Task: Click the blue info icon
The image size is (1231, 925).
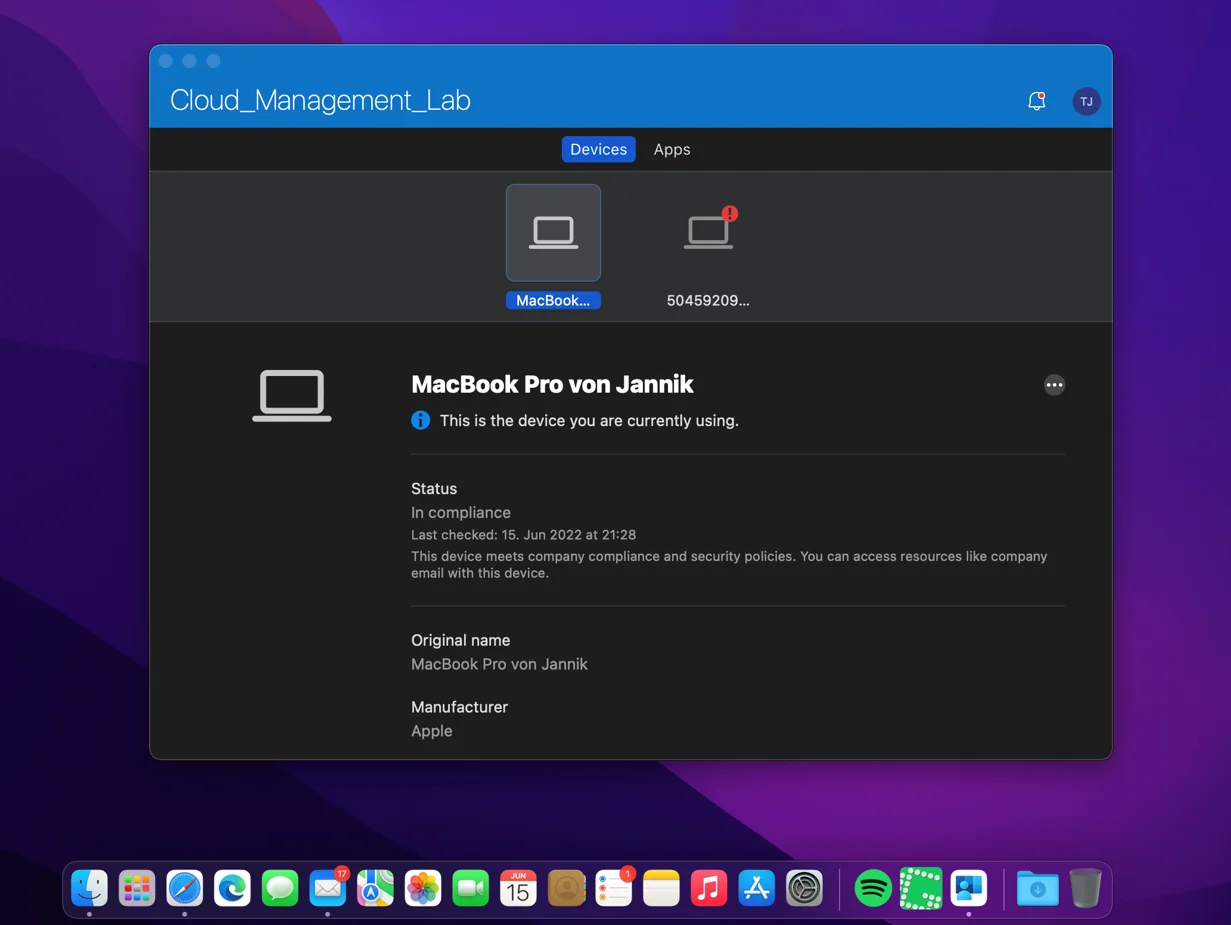Action: [421, 420]
